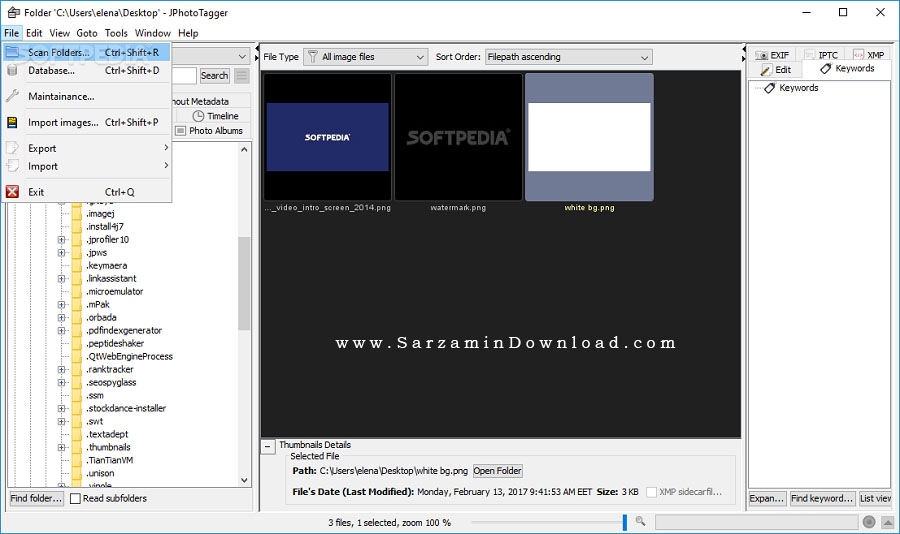The height and width of the screenshot is (534, 900).
Task: Click the JPhotoTagger title bar app icon
Action: coord(14,12)
